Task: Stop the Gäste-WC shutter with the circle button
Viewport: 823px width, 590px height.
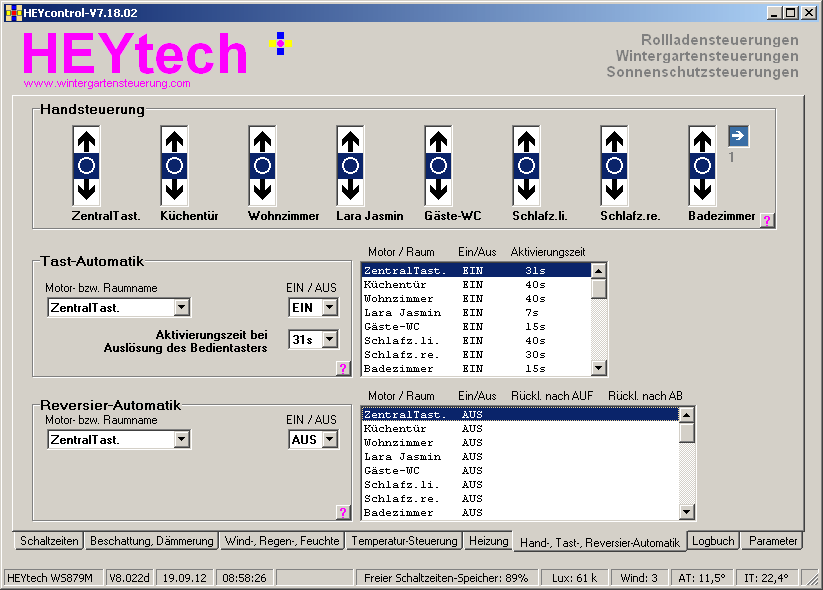Action: point(438,166)
